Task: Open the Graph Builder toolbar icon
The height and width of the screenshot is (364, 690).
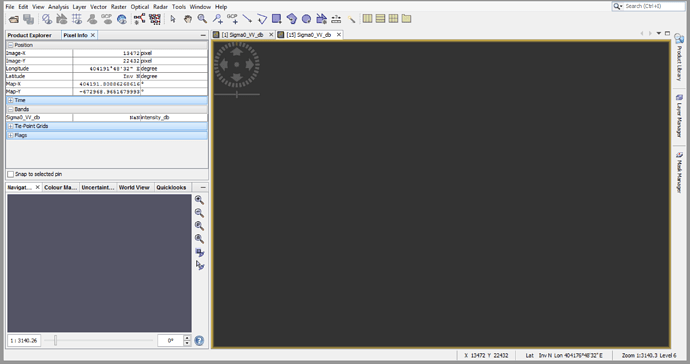Action: pyautogui.click(x=139, y=19)
